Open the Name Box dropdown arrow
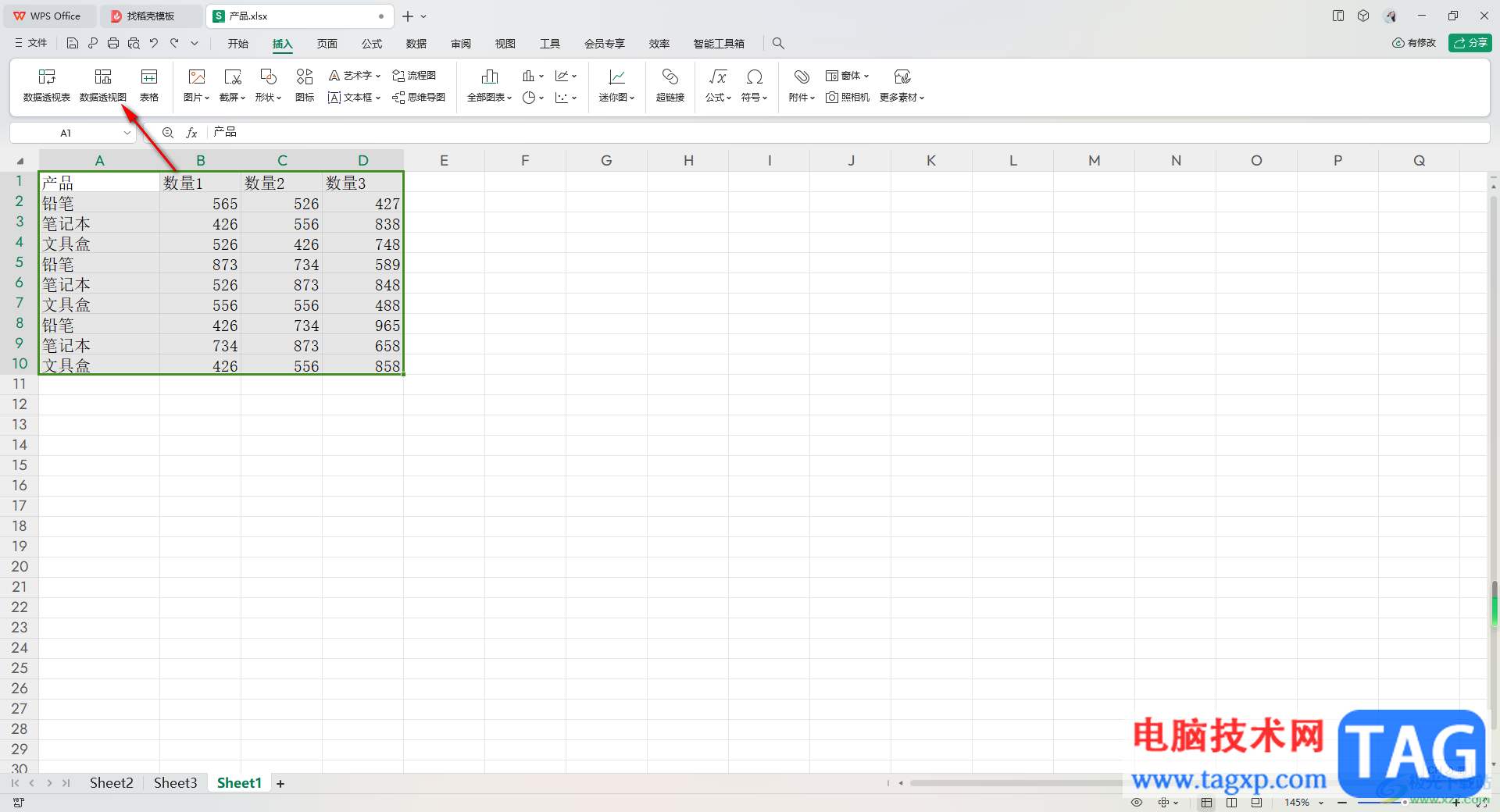 127,133
